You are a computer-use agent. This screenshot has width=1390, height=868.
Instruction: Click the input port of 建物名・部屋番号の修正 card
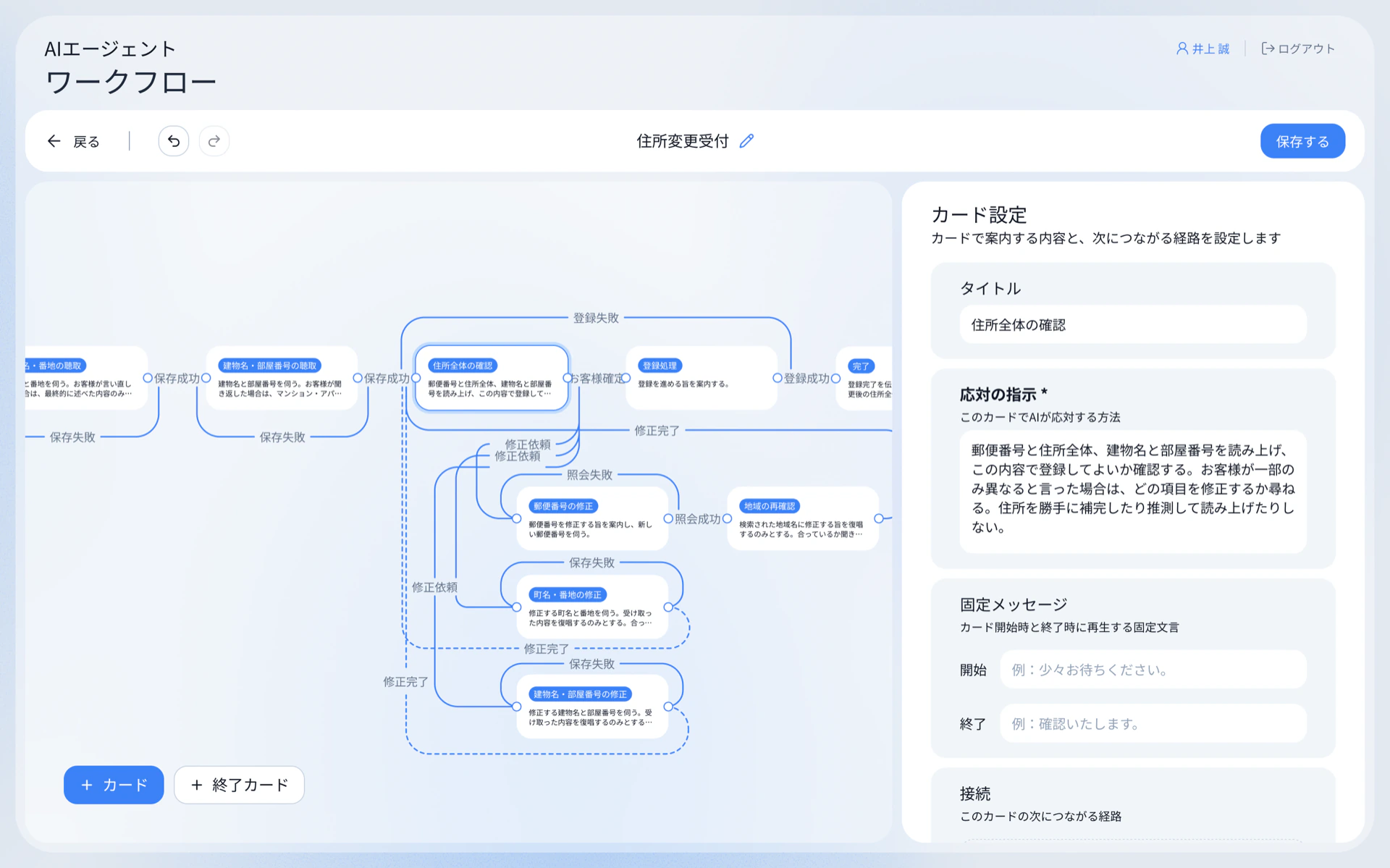tap(517, 707)
